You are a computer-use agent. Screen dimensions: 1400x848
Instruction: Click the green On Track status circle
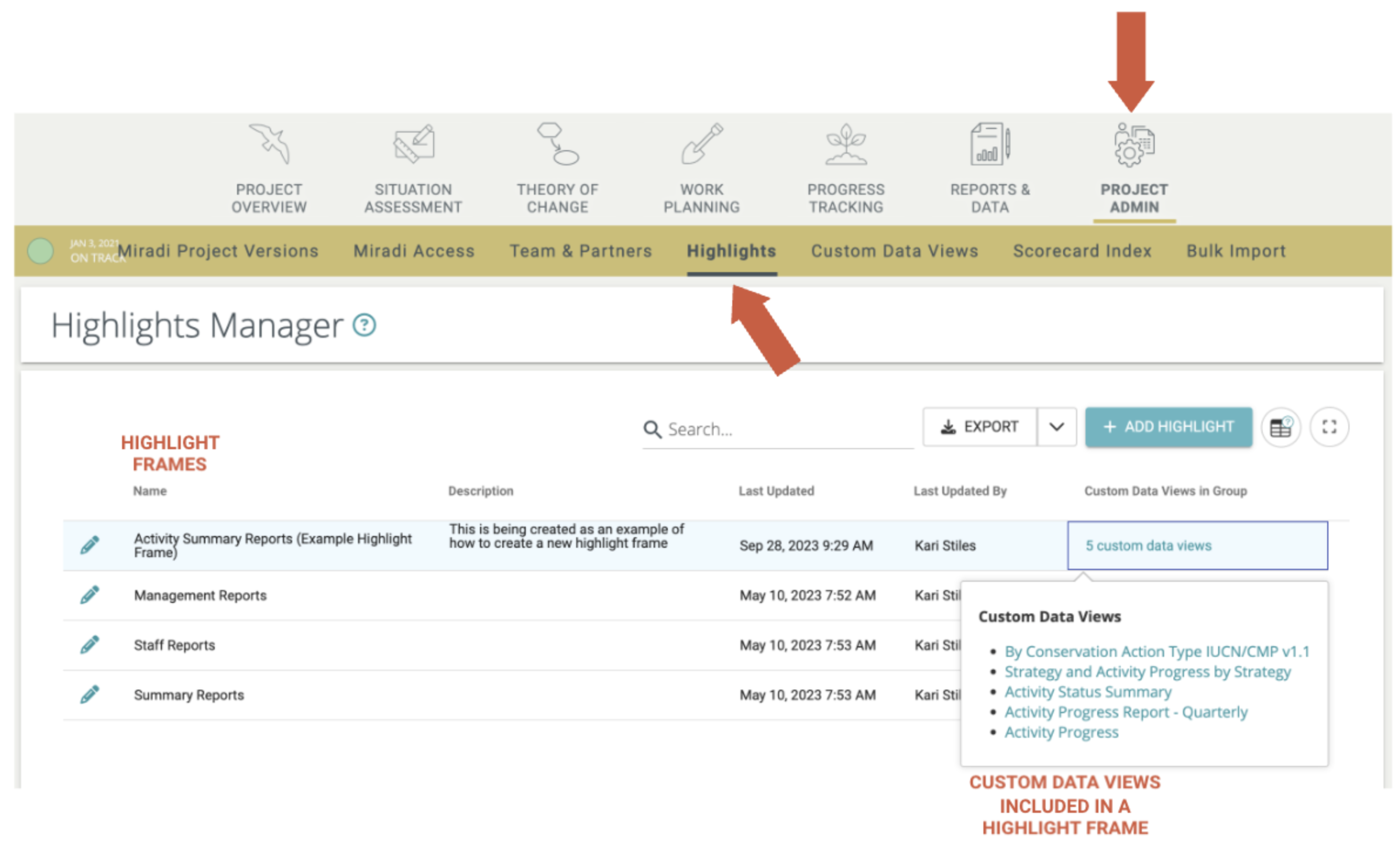pos(40,251)
